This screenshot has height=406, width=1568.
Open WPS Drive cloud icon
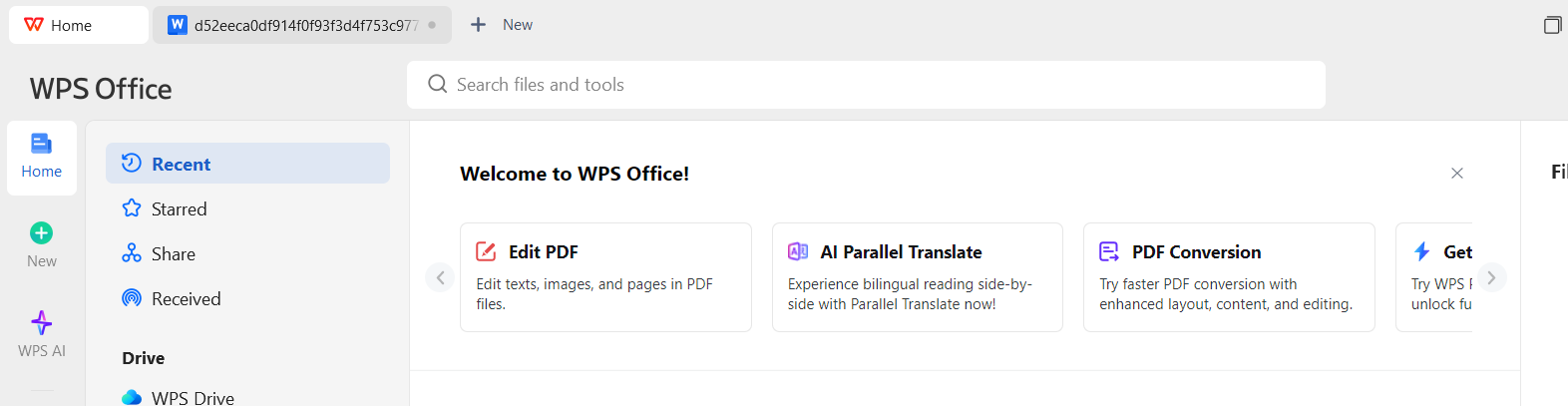pos(132,397)
